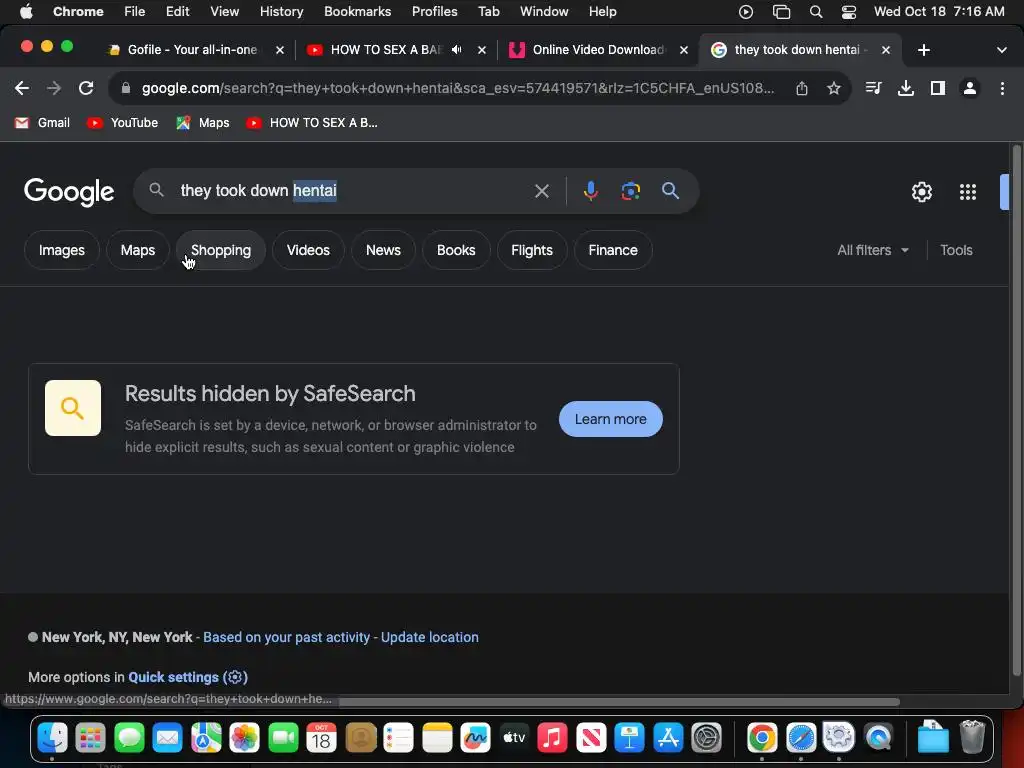
Task: Filter results by Books
Action: [456, 250]
